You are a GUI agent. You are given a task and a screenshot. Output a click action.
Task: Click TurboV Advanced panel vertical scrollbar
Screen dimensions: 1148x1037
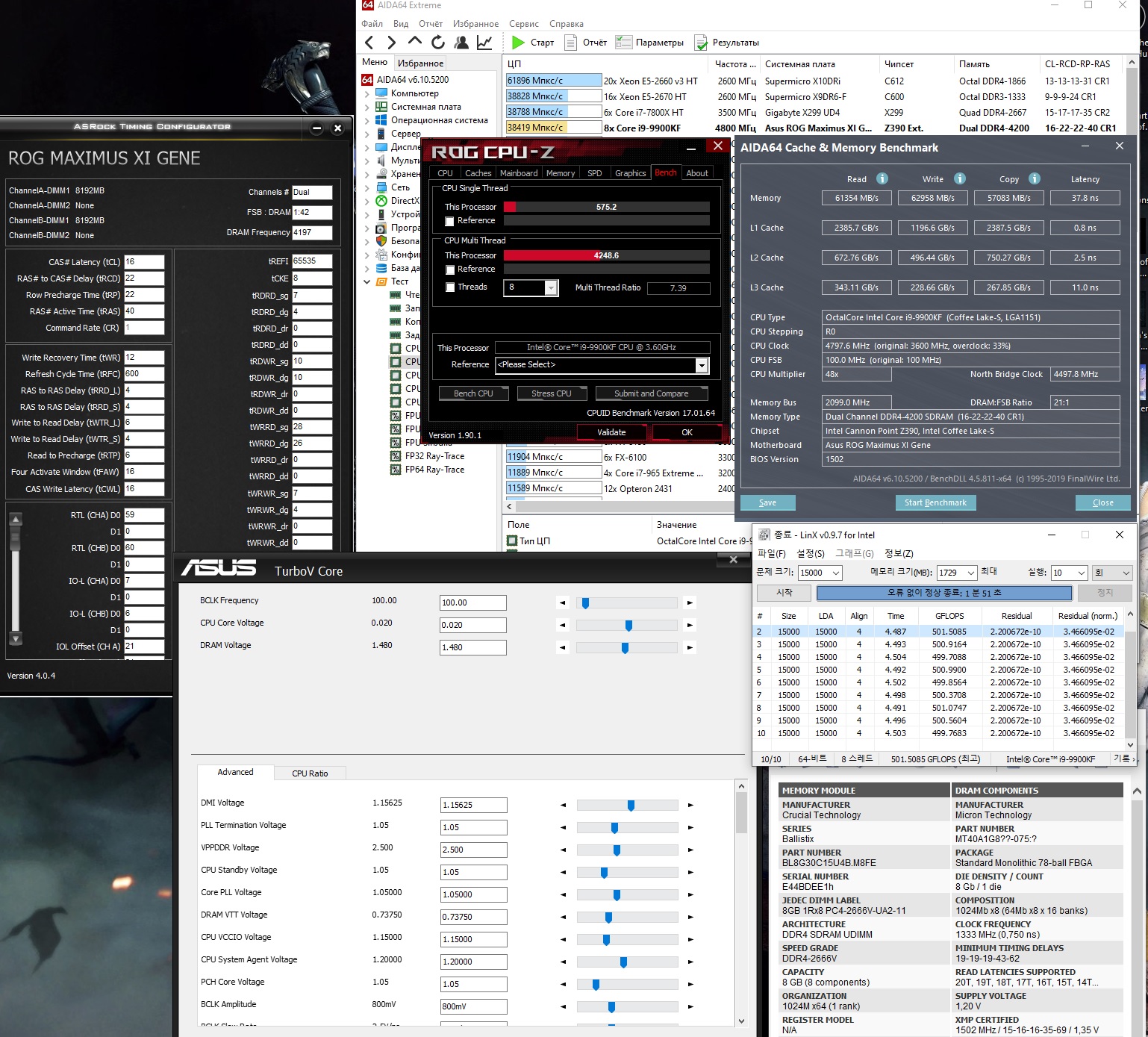(x=741, y=903)
